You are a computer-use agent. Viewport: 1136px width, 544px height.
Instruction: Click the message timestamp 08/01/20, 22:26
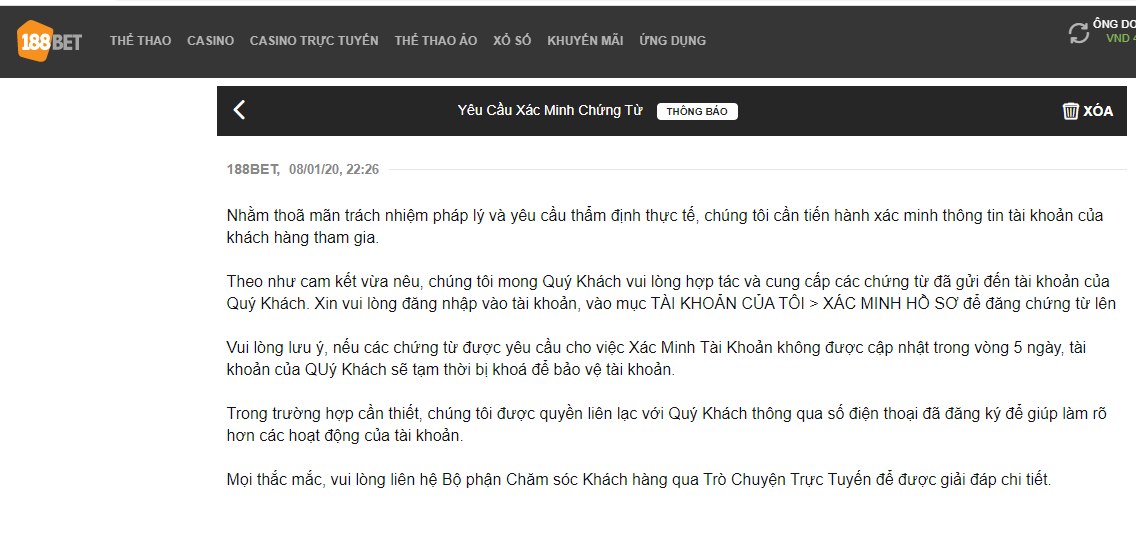tap(334, 170)
